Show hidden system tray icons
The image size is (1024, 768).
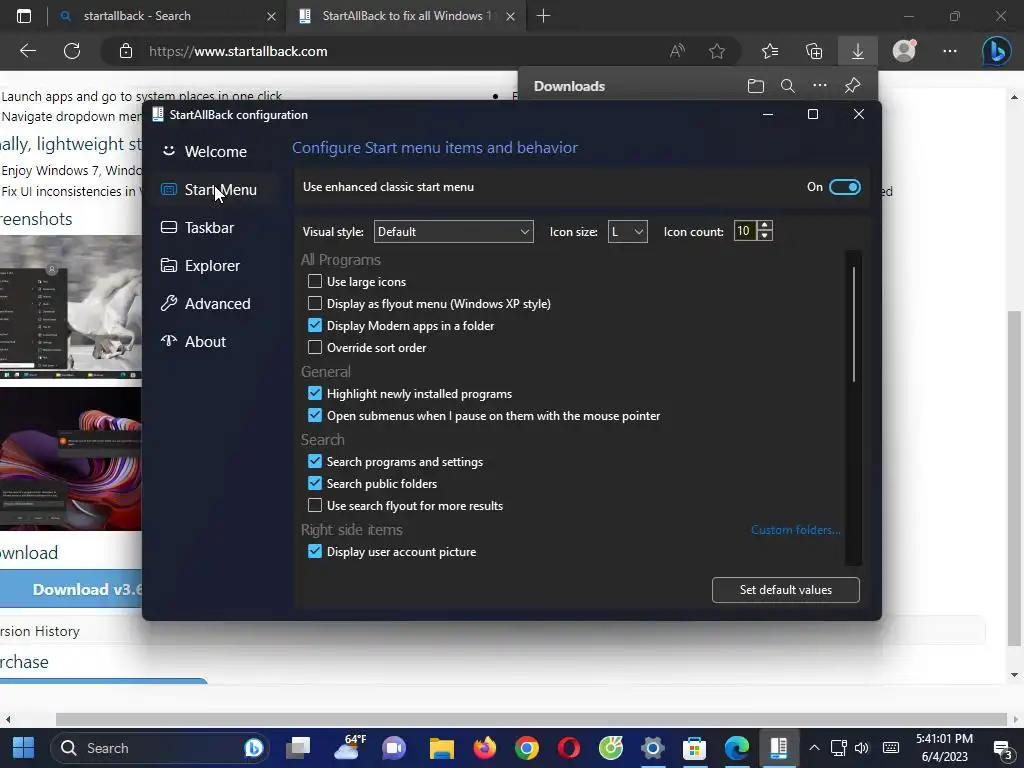click(814, 748)
